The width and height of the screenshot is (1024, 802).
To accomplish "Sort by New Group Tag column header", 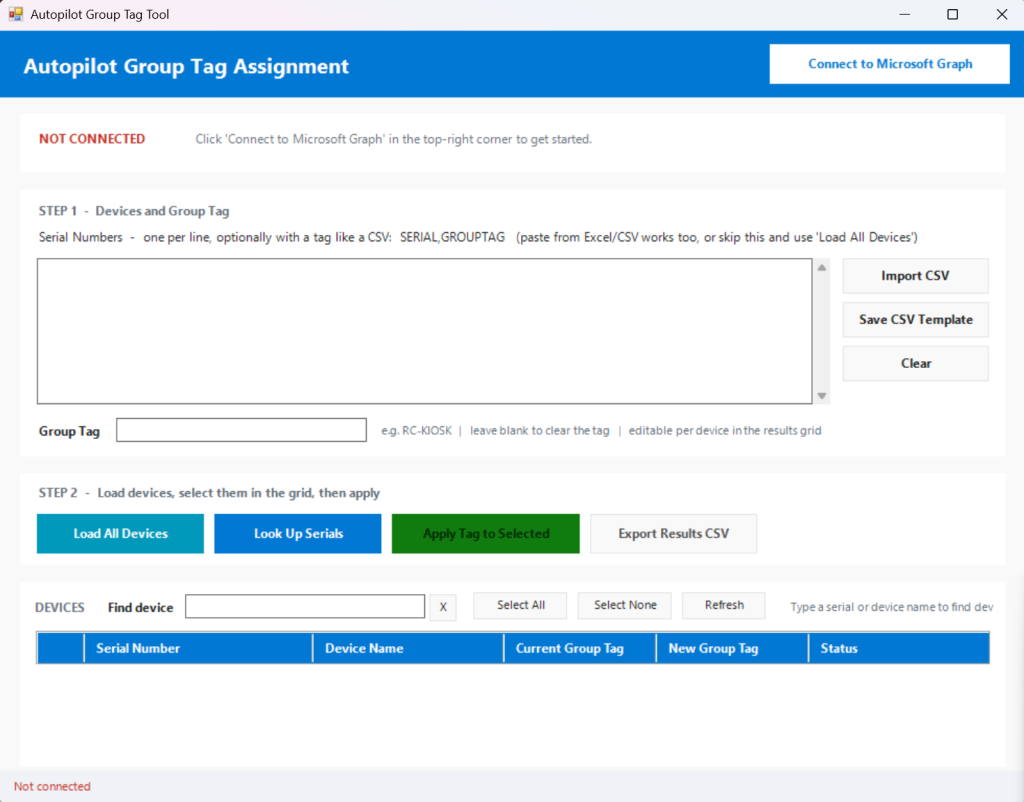I will pyautogui.click(x=733, y=649).
